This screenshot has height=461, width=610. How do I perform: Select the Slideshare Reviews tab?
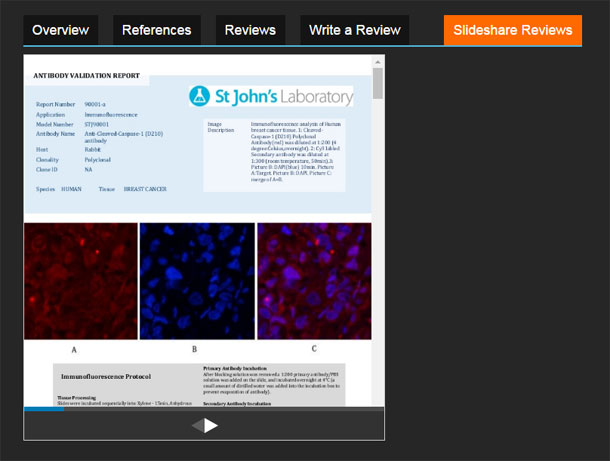coord(513,30)
